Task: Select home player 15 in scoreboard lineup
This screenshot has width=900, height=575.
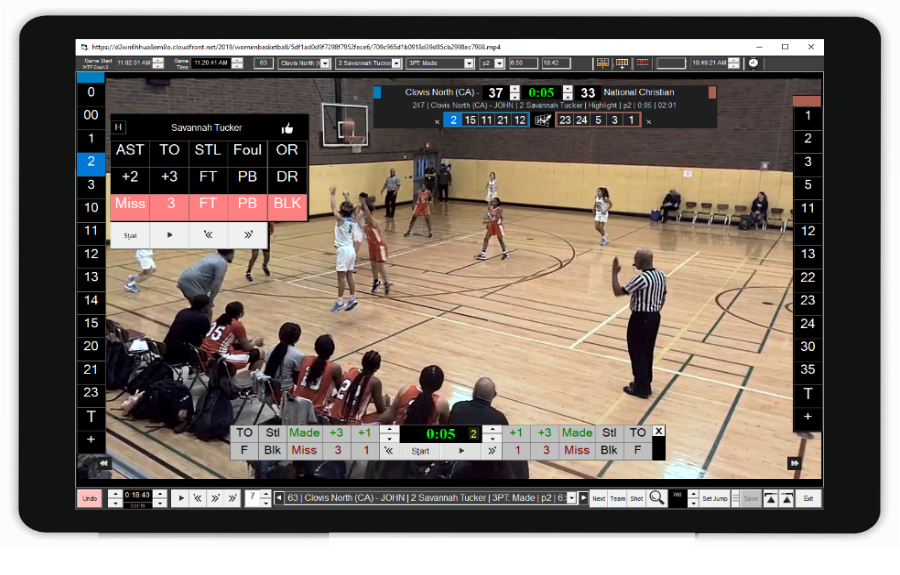Action: (470, 120)
